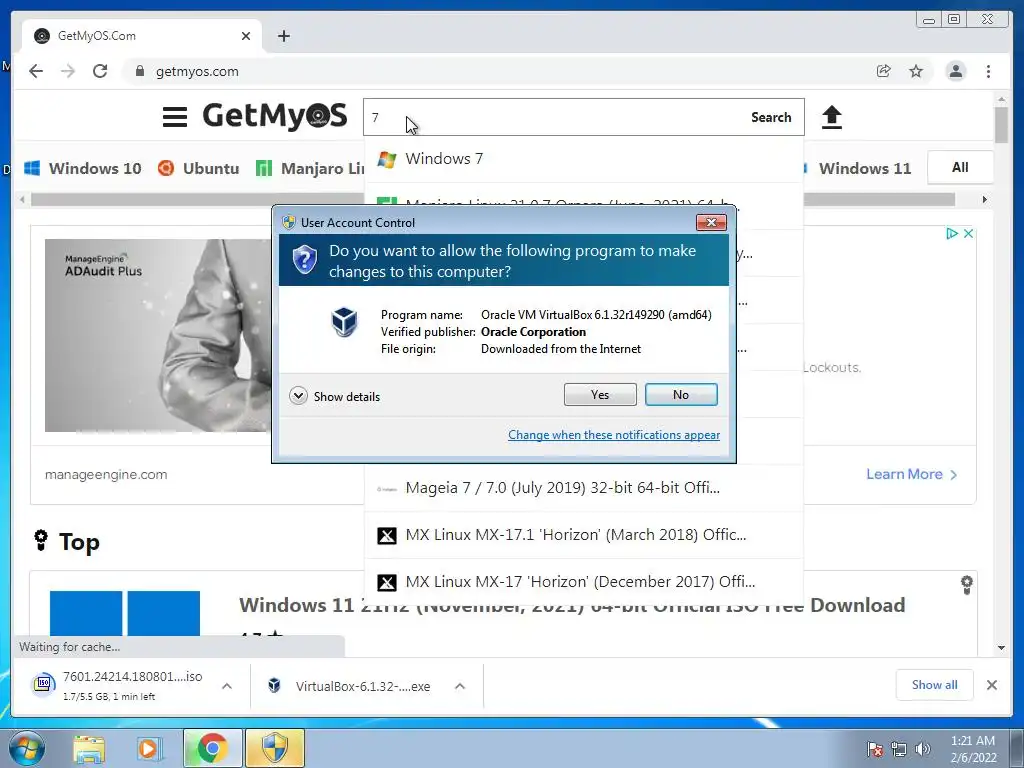Share this page icon in Chrome
Image resolution: width=1024 pixels, height=768 pixels.
click(x=884, y=71)
